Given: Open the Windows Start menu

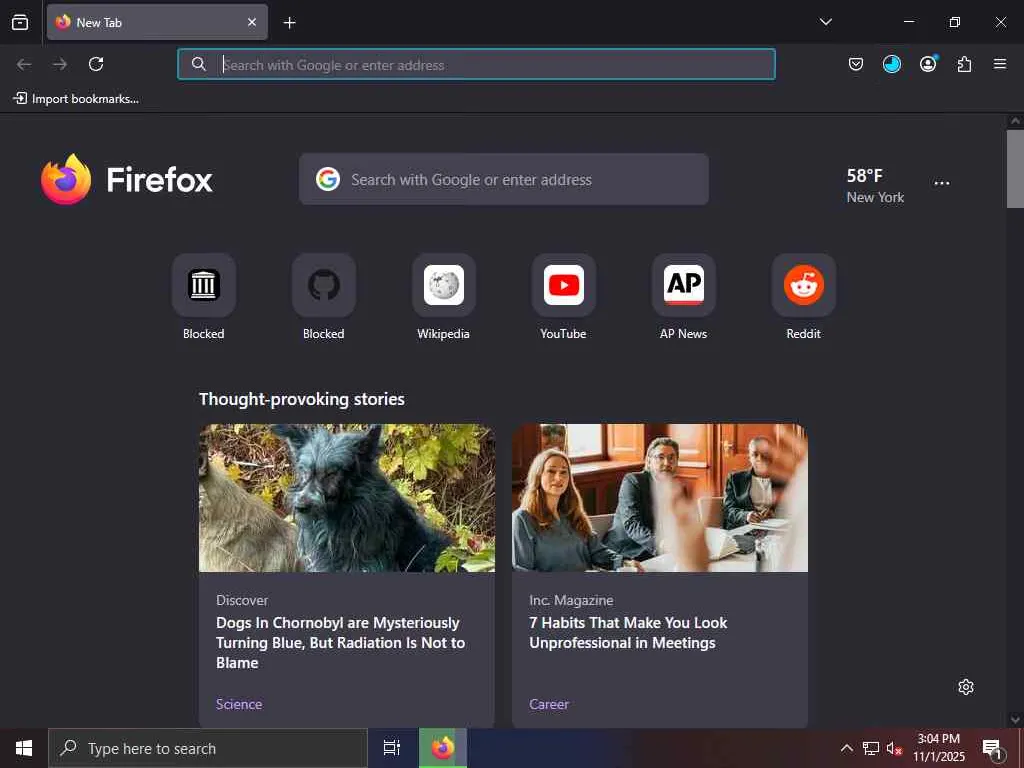Looking at the screenshot, I should 24,748.
